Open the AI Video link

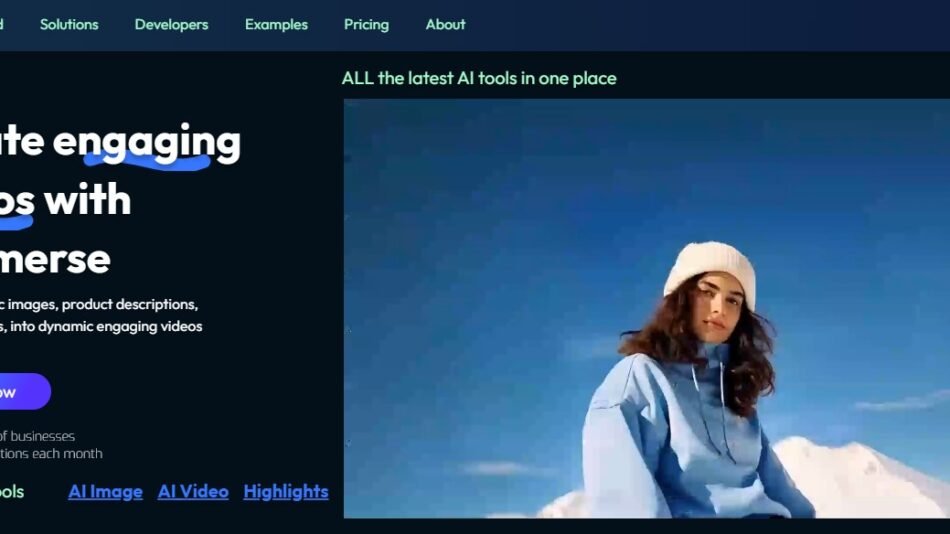point(193,491)
